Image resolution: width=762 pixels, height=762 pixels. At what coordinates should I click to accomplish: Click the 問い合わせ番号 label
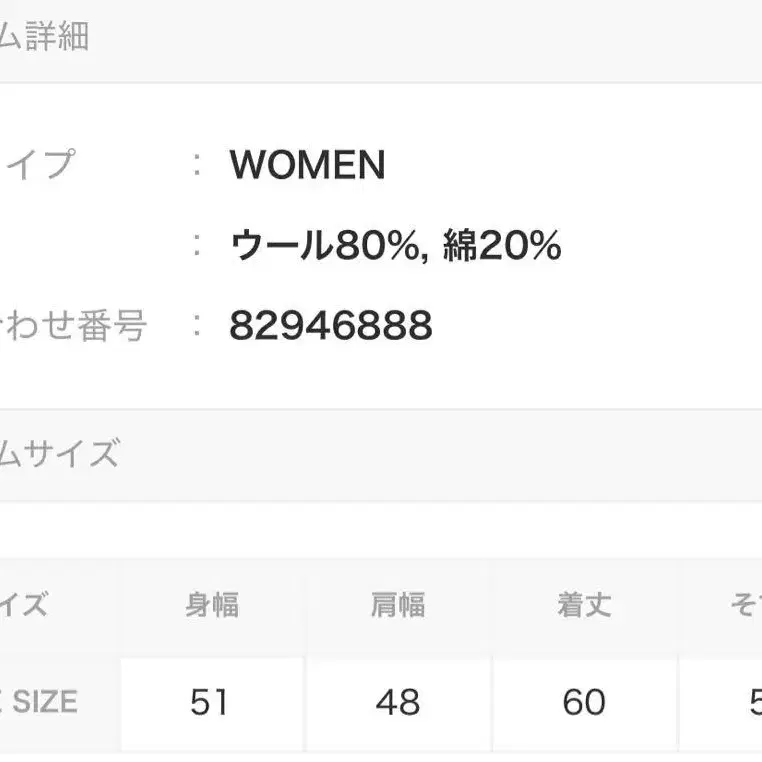tap(73, 325)
